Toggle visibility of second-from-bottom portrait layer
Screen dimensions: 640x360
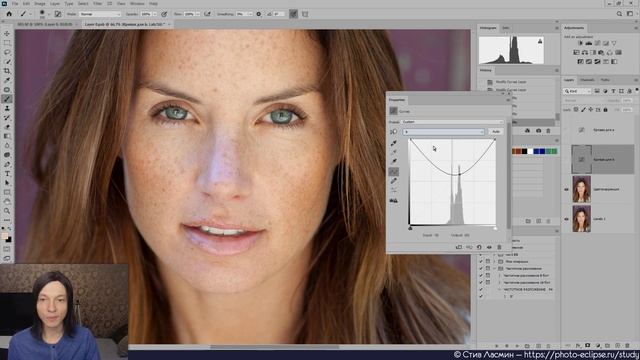pos(566,189)
